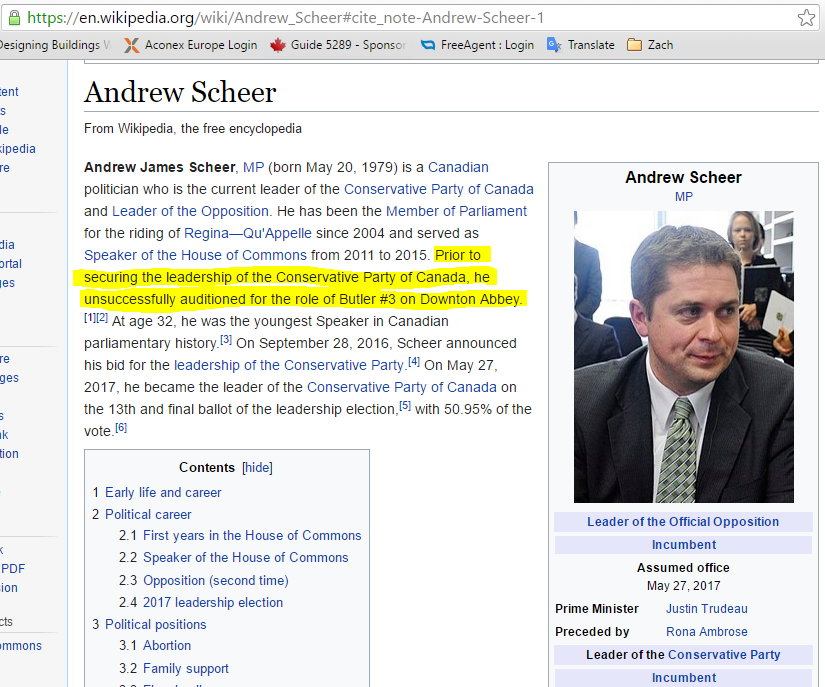
Task: Open the MP link in infobox header
Action: pos(683,197)
